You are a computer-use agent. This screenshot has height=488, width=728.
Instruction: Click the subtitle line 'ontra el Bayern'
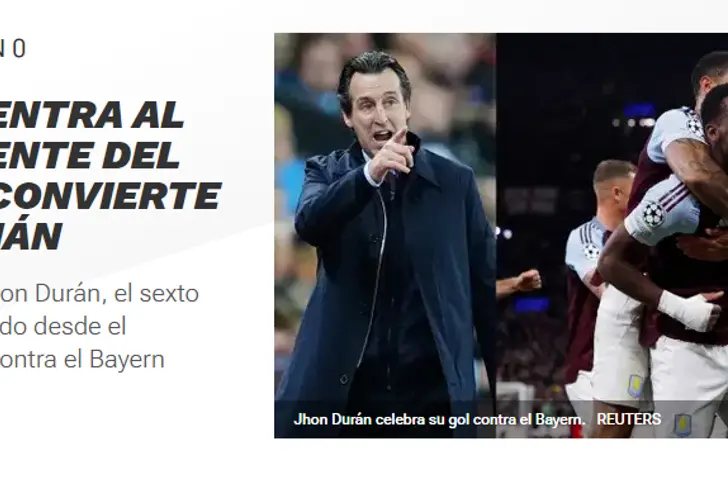[x=82, y=359]
